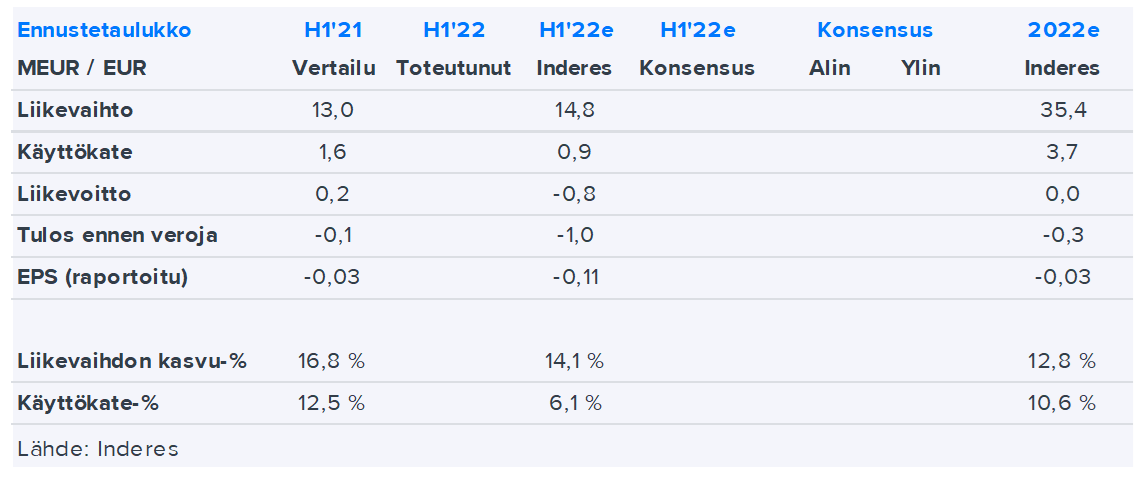Click the Lähde: Inderes source note
This screenshot has width=1145, height=478.
point(98,449)
